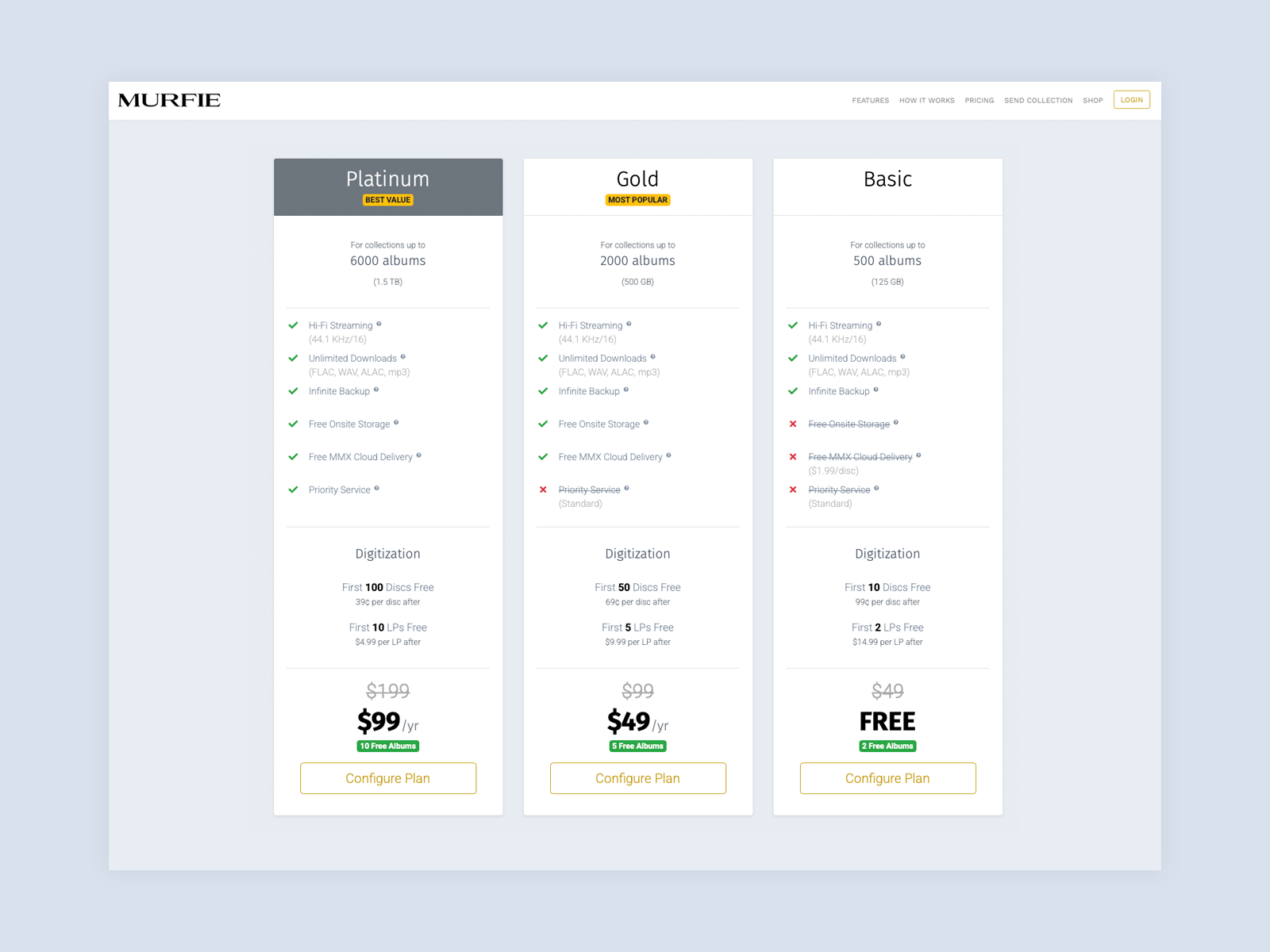Open the Send Collection nav item
The width and height of the screenshot is (1270, 952).
click(x=1038, y=101)
